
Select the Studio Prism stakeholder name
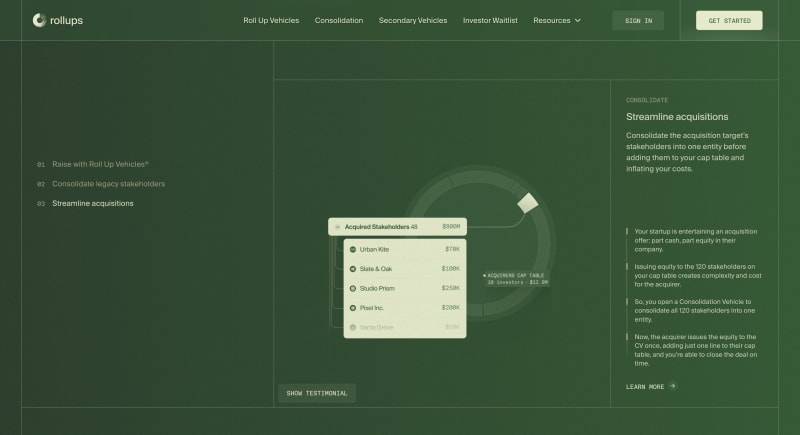tap(377, 288)
